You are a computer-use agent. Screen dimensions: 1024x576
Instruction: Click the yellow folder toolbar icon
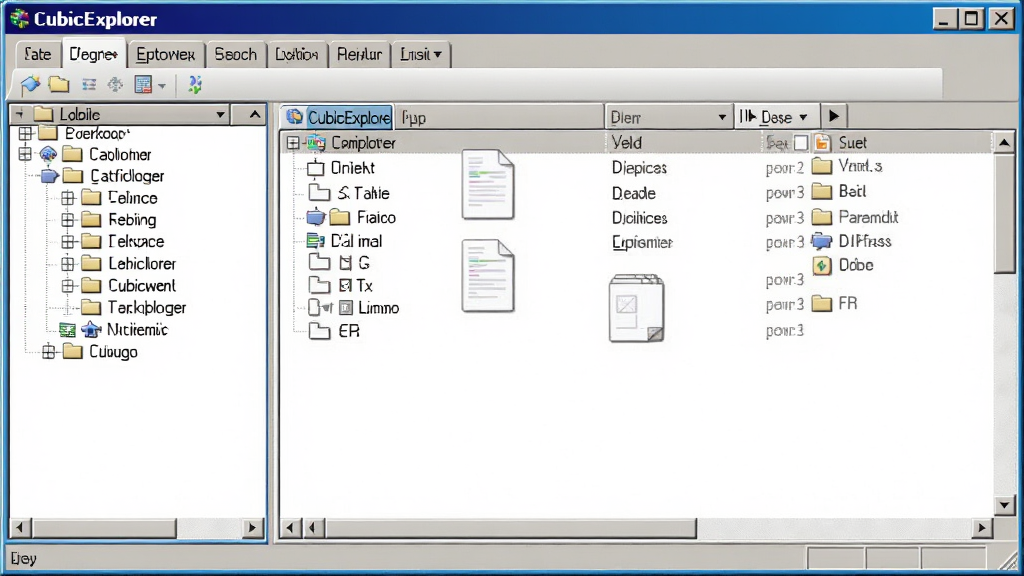pos(59,84)
